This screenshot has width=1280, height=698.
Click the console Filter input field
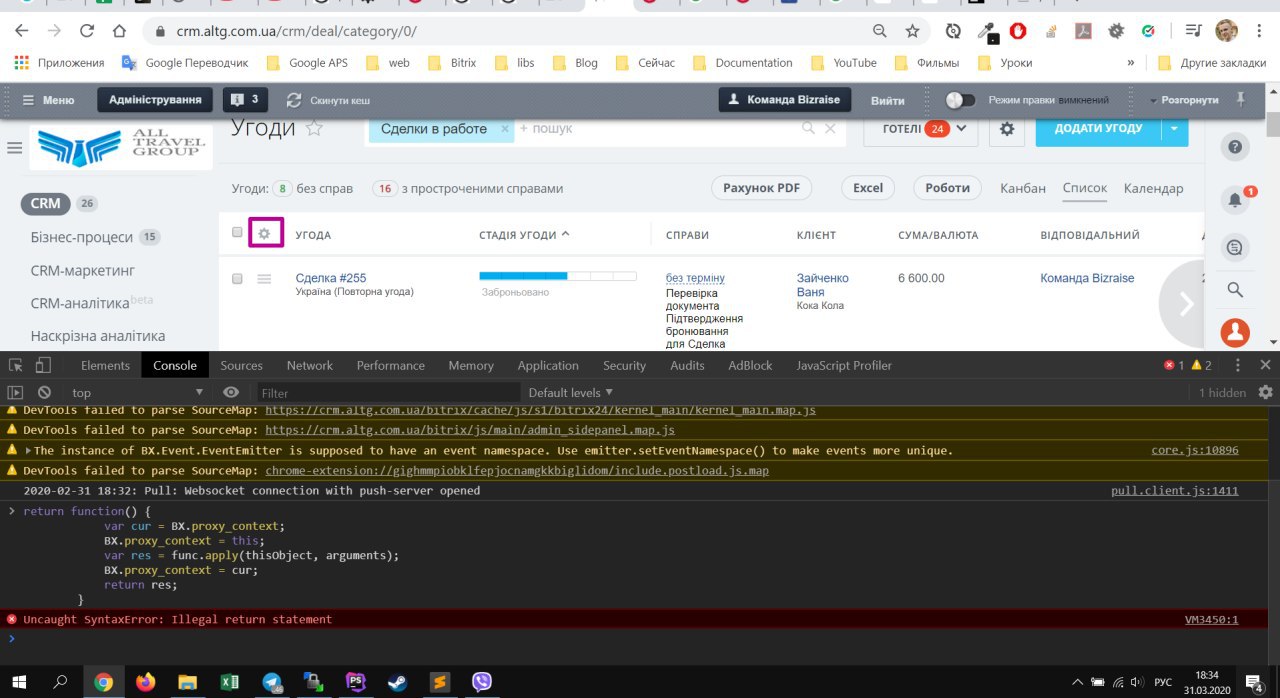click(388, 393)
